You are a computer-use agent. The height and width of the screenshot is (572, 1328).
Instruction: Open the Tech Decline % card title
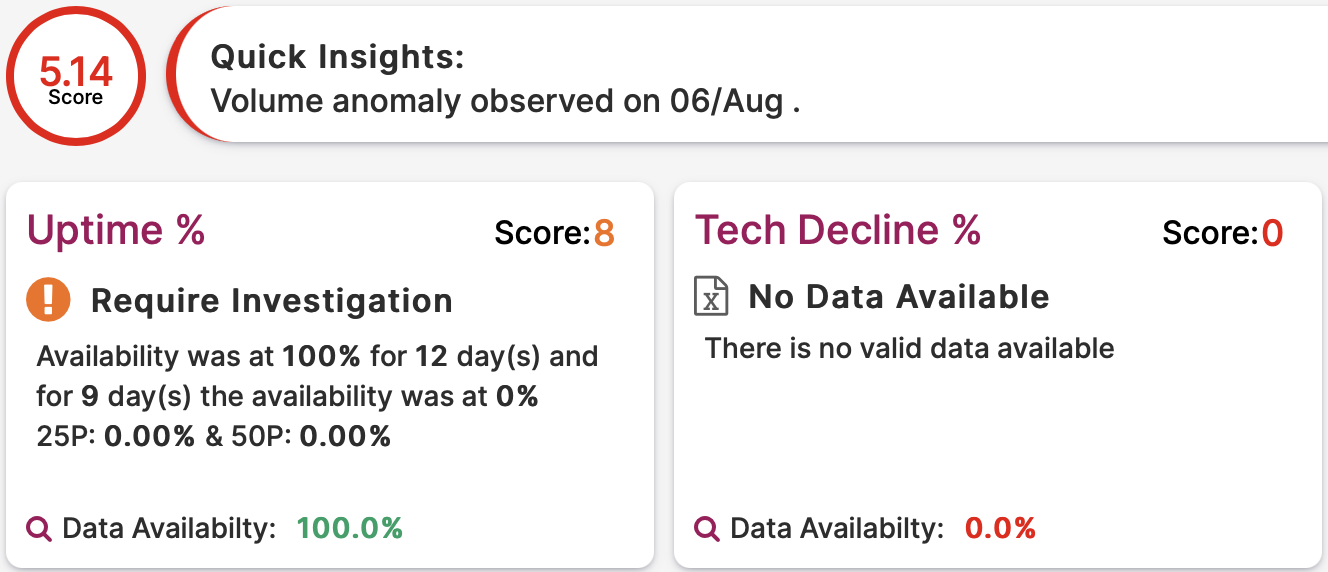tap(838, 230)
